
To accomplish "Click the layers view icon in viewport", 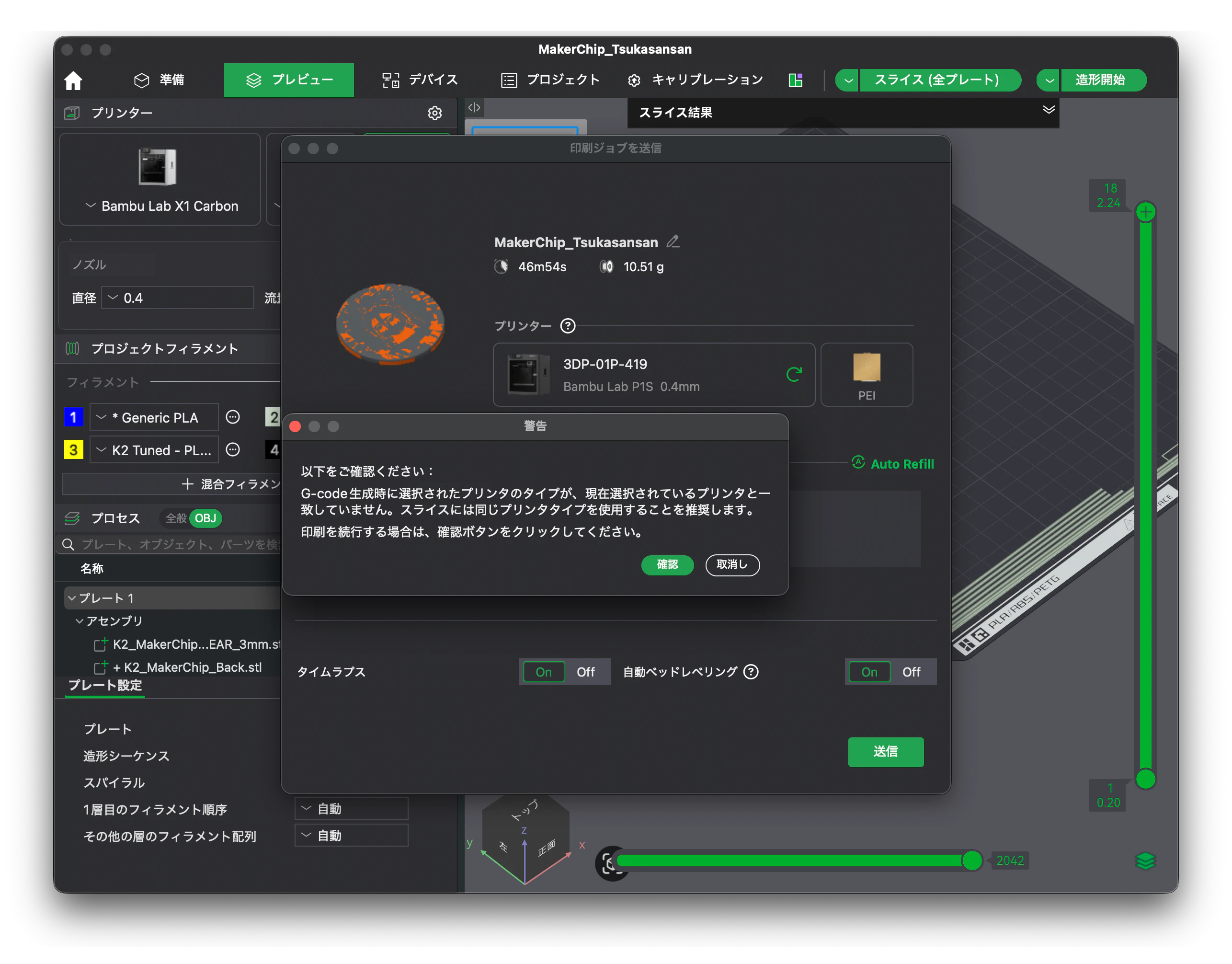I will 1145,861.
